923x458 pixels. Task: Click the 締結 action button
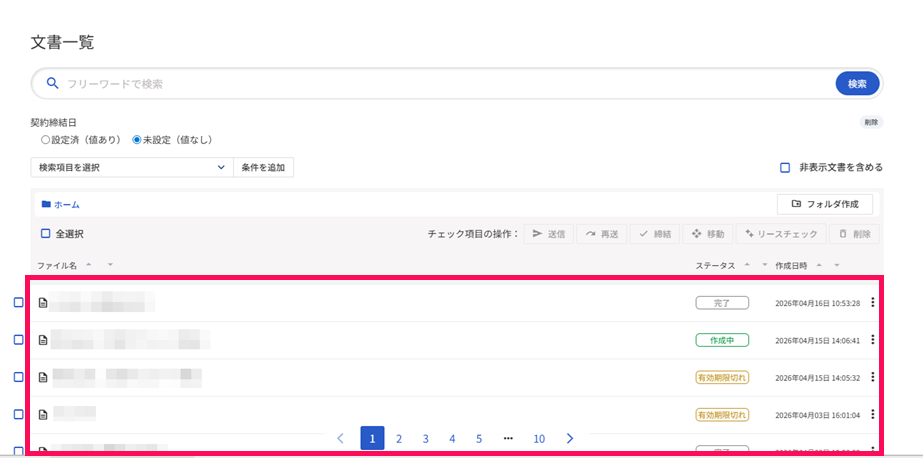(x=655, y=234)
